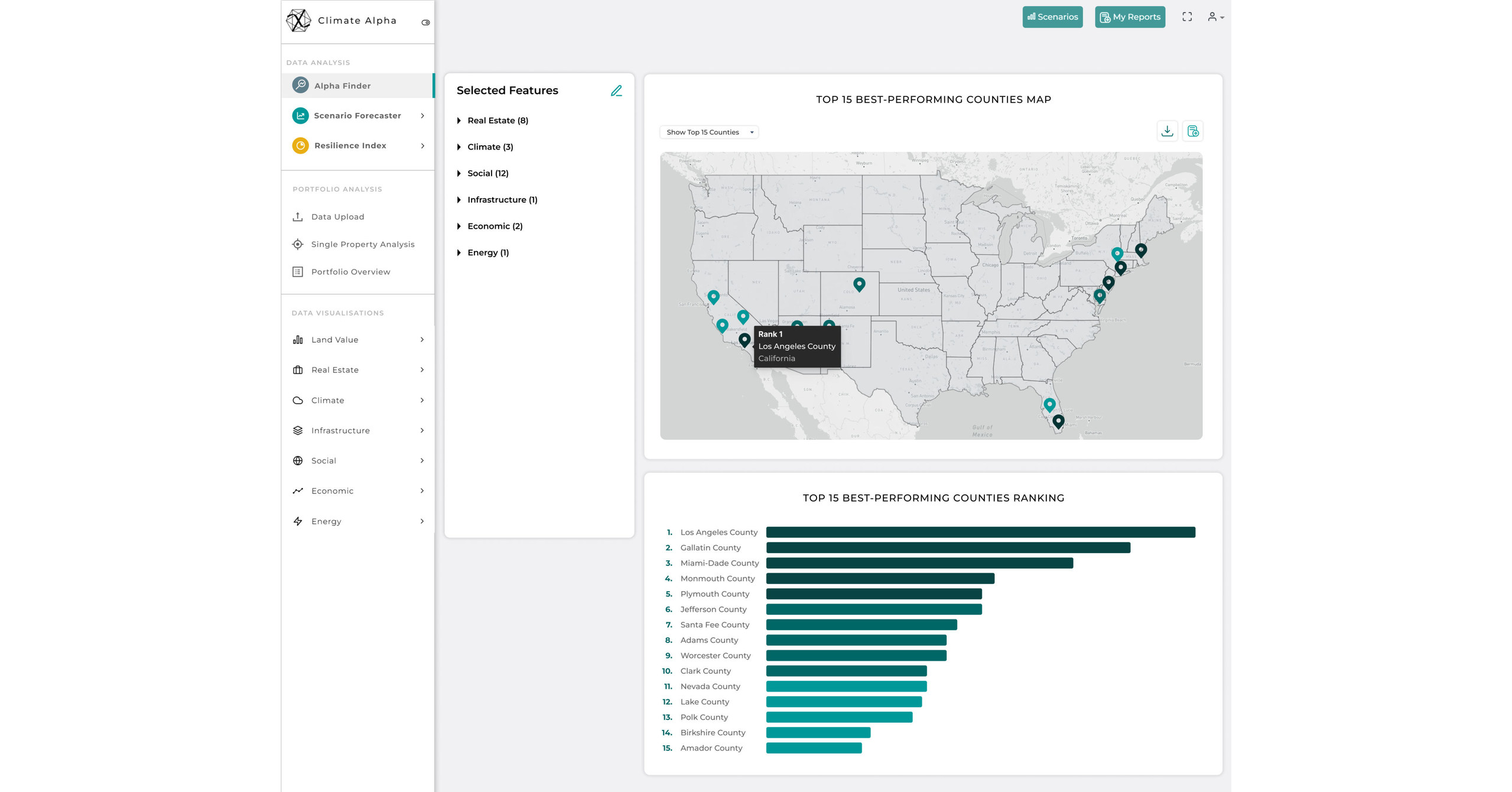The height and width of the screenshot is (792, 1512).
Task: Select Energy in the sidebar menu
Action: [x=326, y=521]
